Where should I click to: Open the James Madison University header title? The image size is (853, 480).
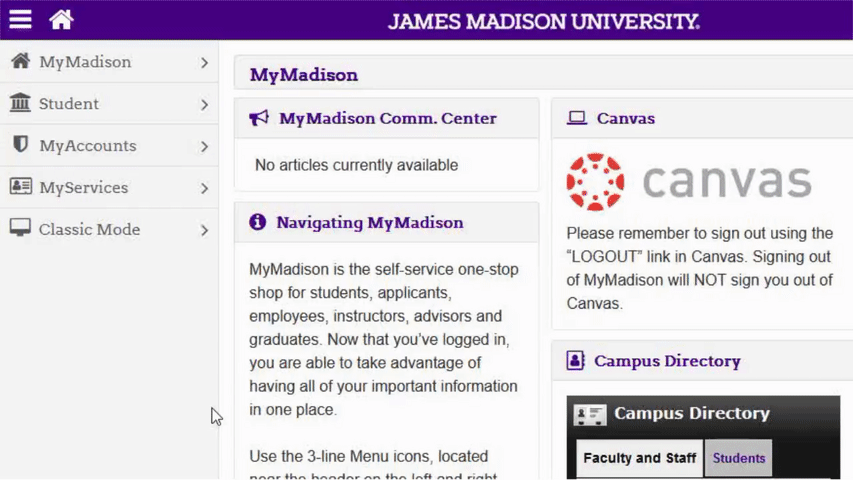[x=543, y=22]
